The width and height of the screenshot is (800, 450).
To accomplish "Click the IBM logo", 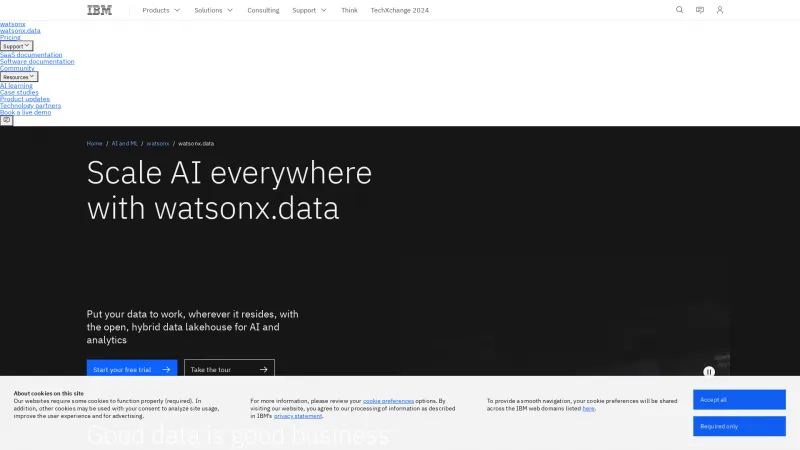I will click(99, 10).
